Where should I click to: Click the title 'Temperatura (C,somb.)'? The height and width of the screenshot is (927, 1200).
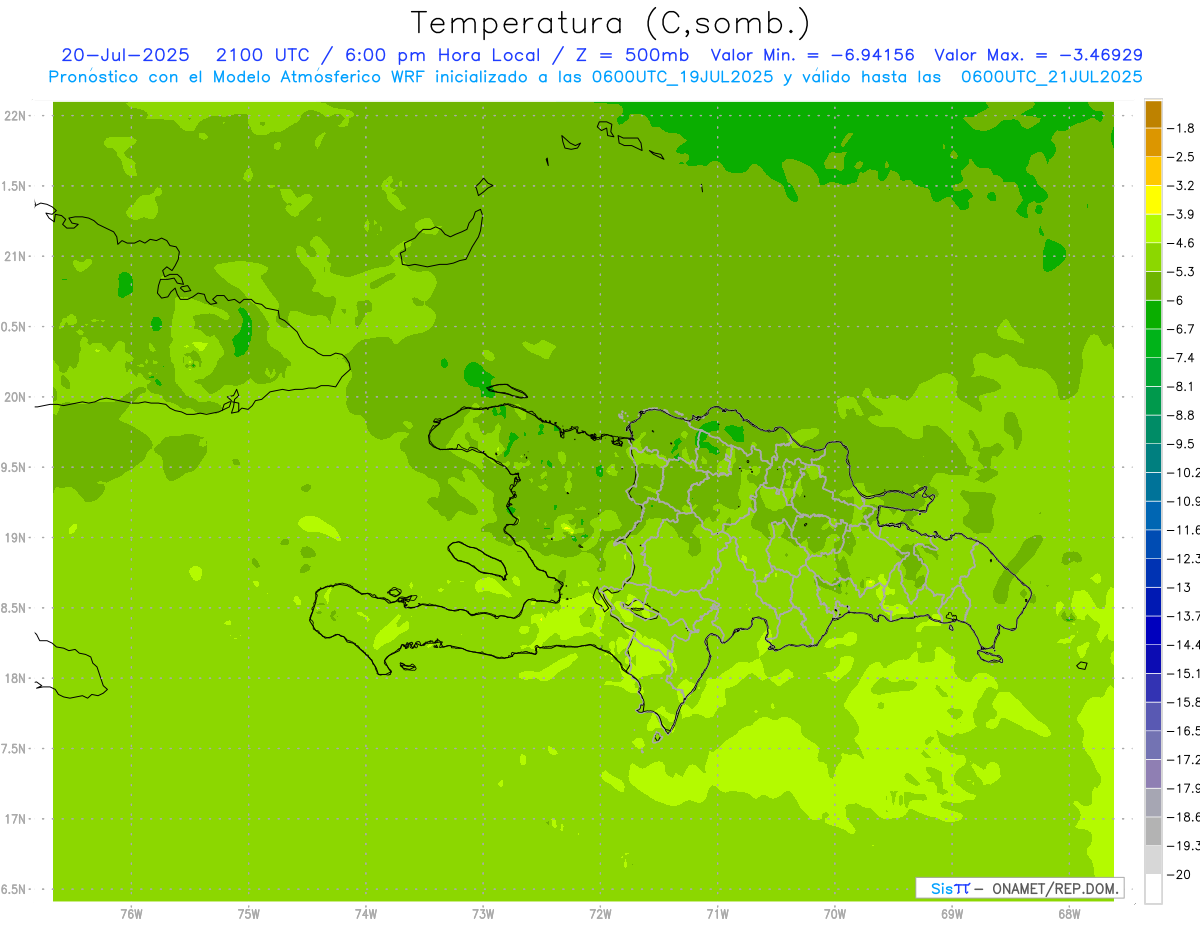[x=611, y=22]
